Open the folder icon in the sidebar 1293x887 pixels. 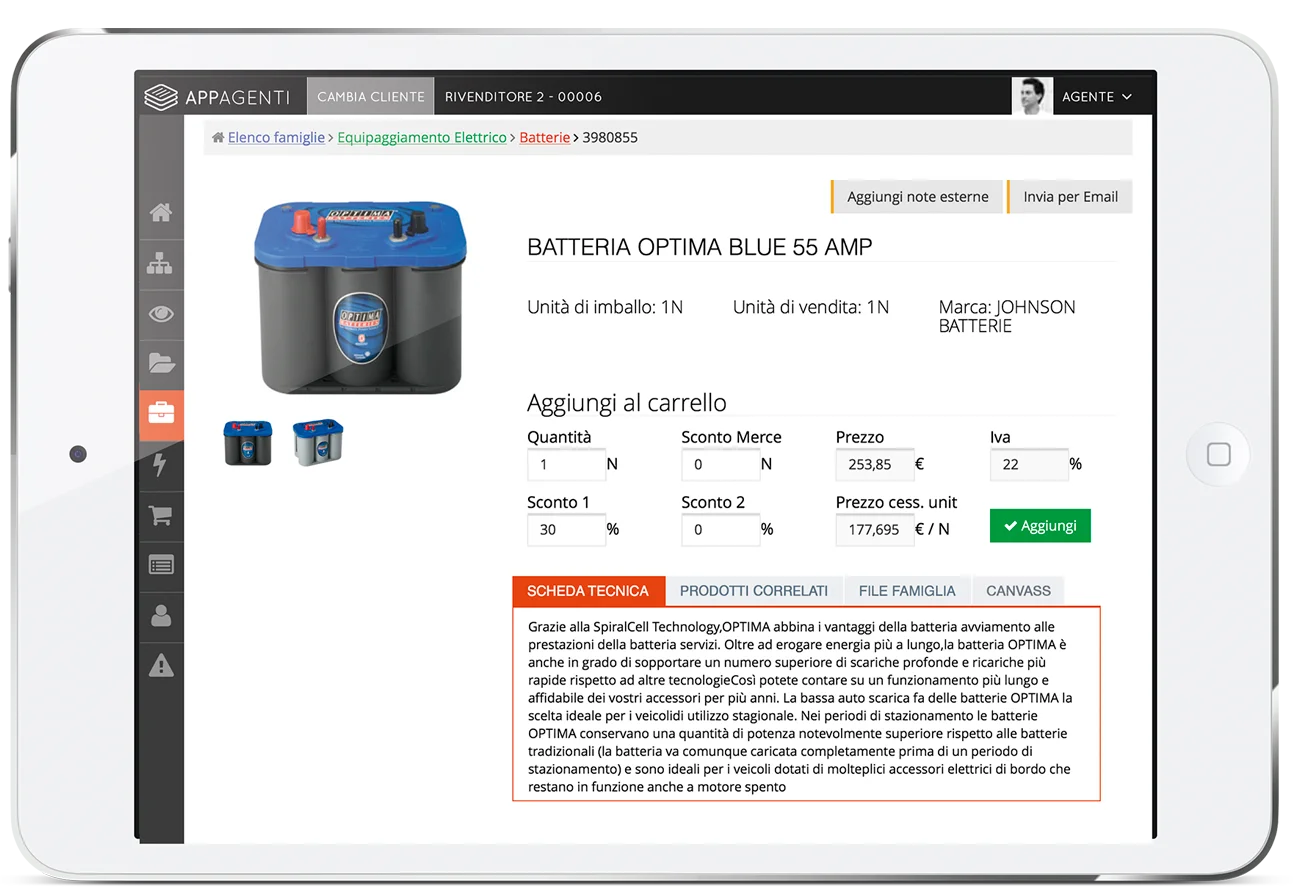click(x=161, y=364)
